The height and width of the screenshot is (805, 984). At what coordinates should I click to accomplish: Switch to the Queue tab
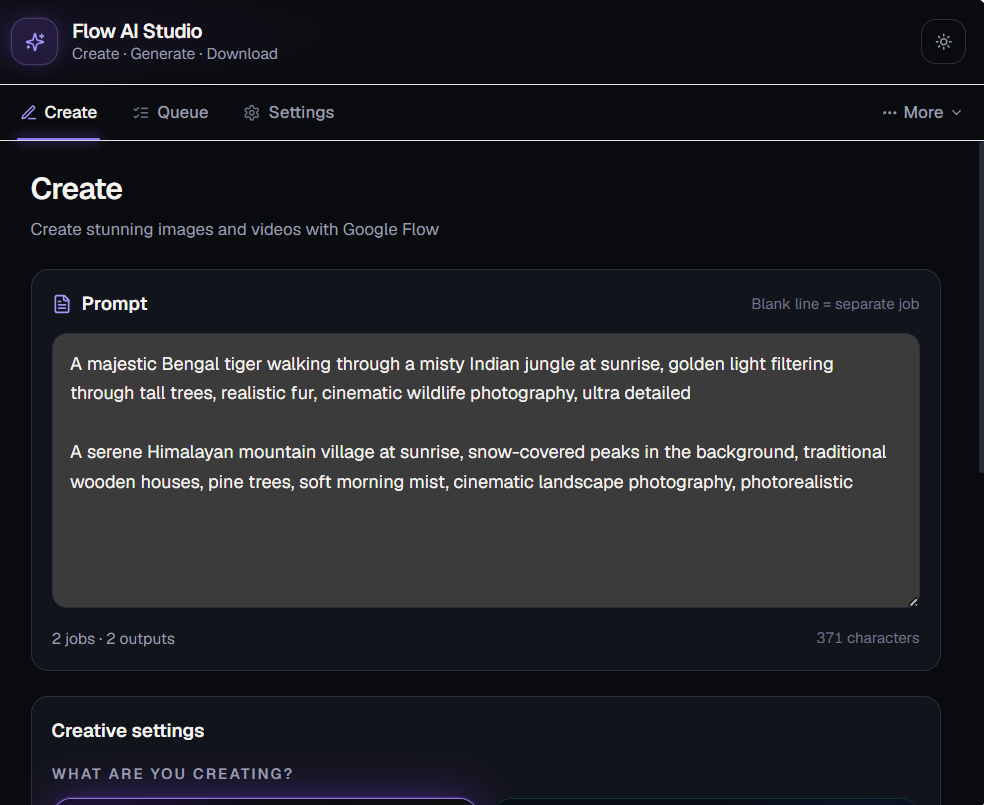click(171, 112)
